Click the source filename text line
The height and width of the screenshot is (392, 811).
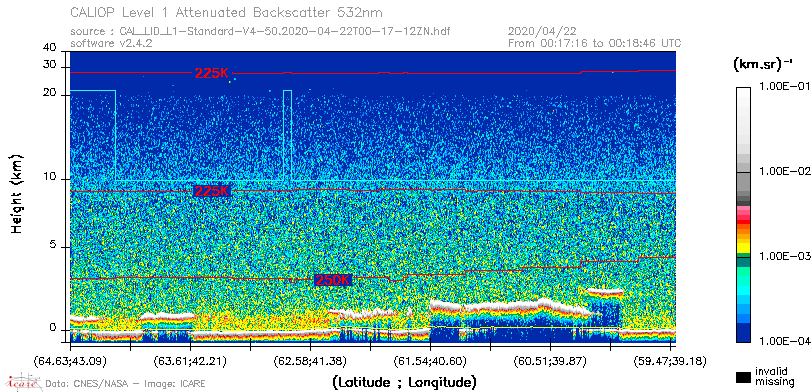260,32
